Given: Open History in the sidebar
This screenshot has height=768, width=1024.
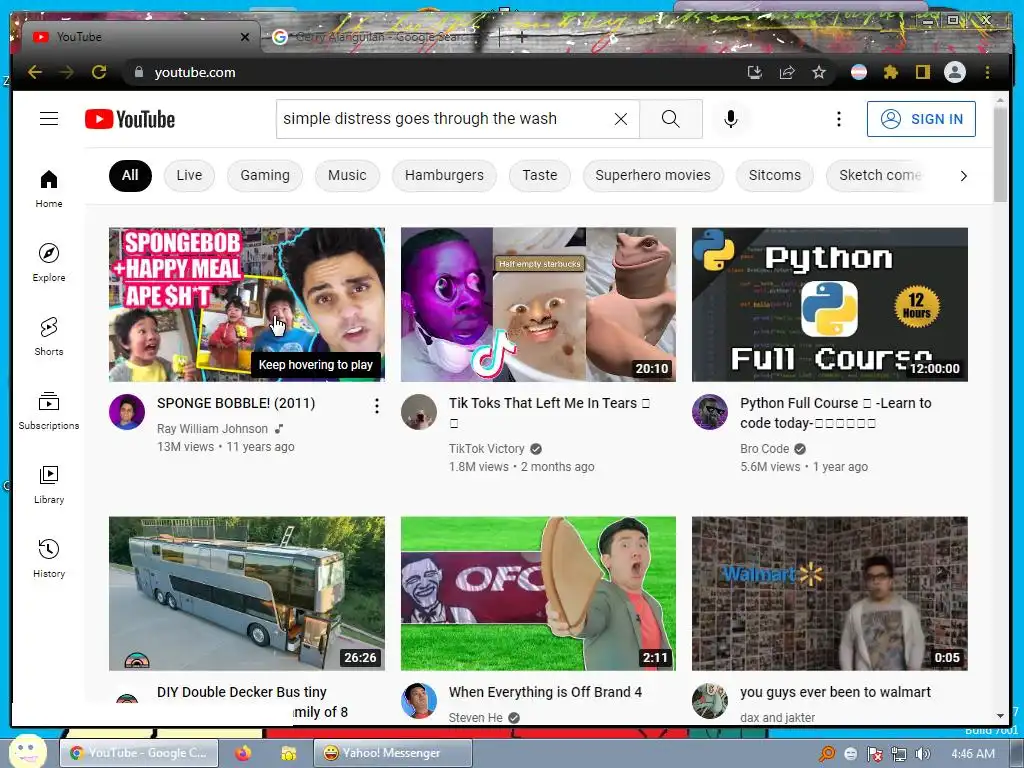Looking at the screenshot, I should pos(49,558).
